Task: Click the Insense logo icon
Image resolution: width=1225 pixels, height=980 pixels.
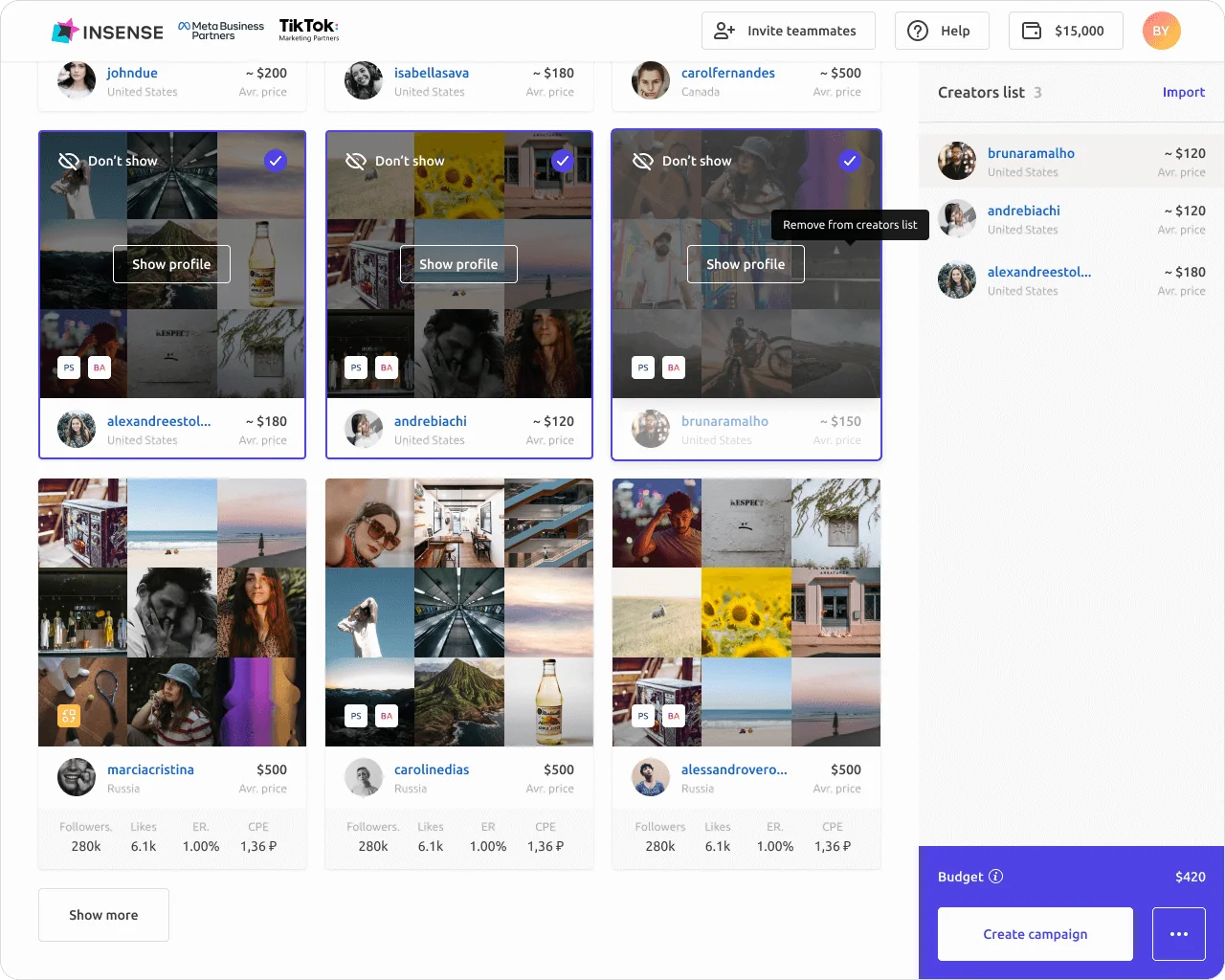Action: (64, 32)
